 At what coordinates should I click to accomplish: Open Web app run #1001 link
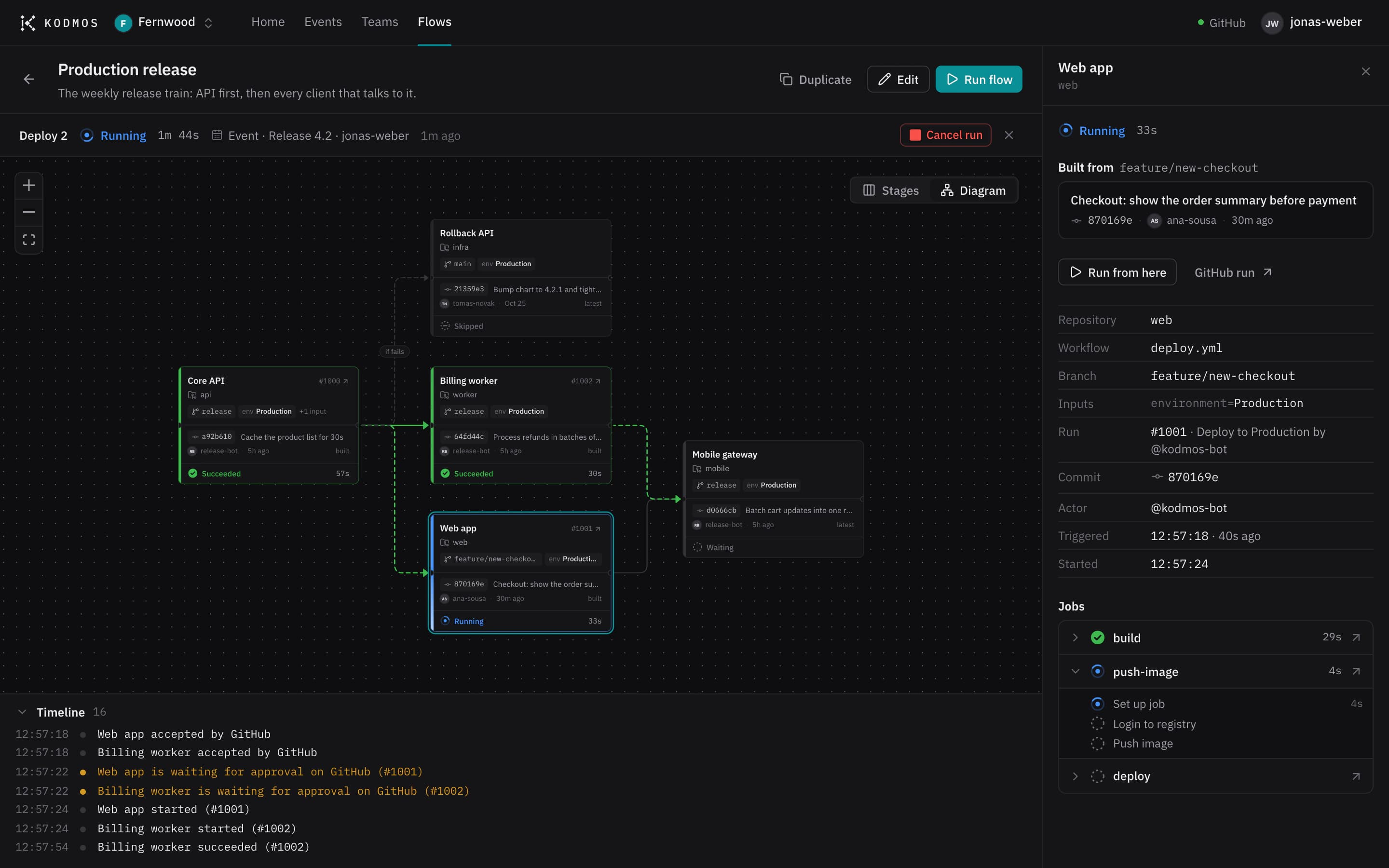[x=586, y=528]
